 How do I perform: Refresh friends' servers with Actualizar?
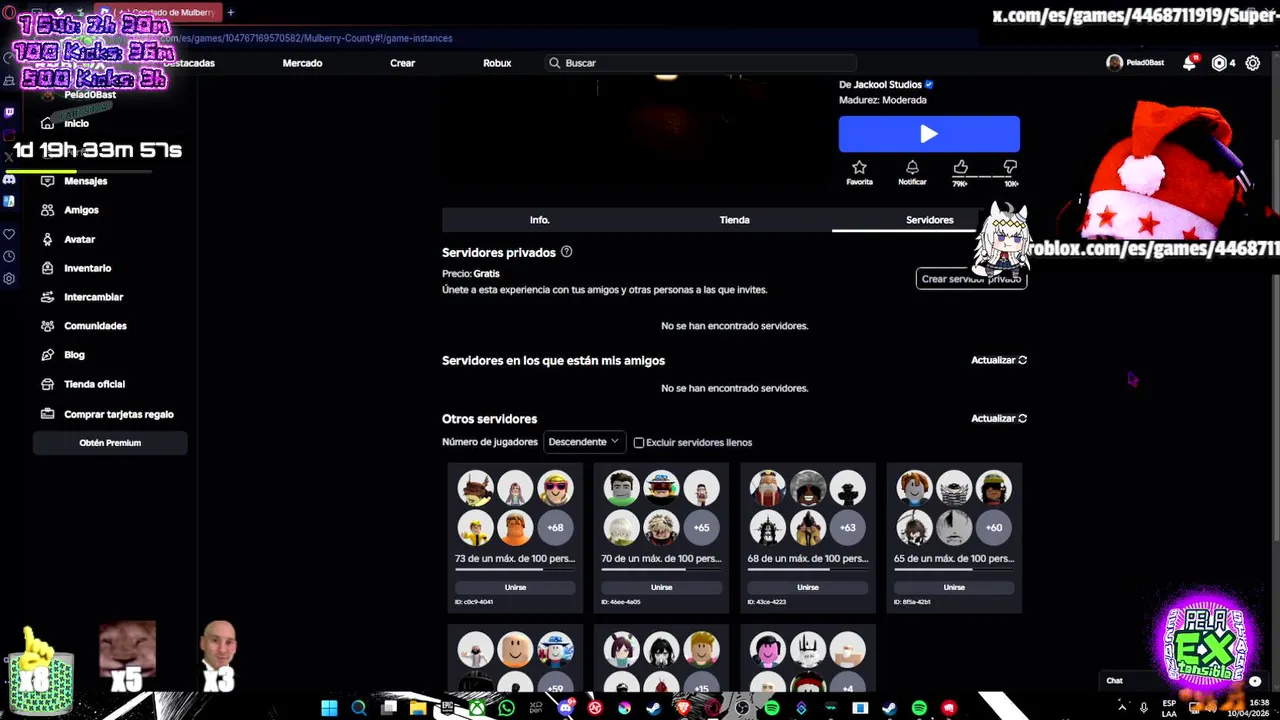pyautogui.click(x=999, y=360)
